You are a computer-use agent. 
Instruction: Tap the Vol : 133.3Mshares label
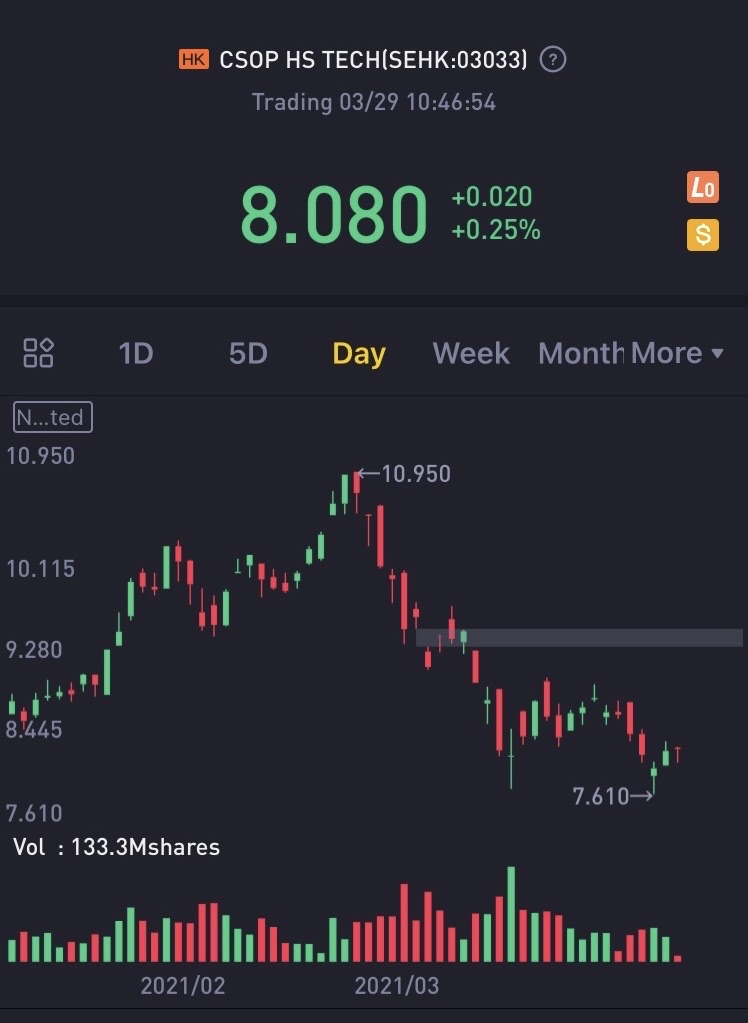point(116,847)
